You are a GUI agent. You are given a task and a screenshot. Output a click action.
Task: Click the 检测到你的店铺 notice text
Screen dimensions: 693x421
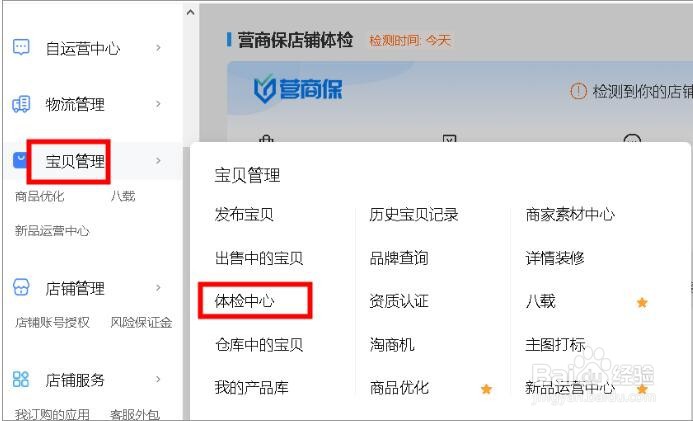click(643, 92)
